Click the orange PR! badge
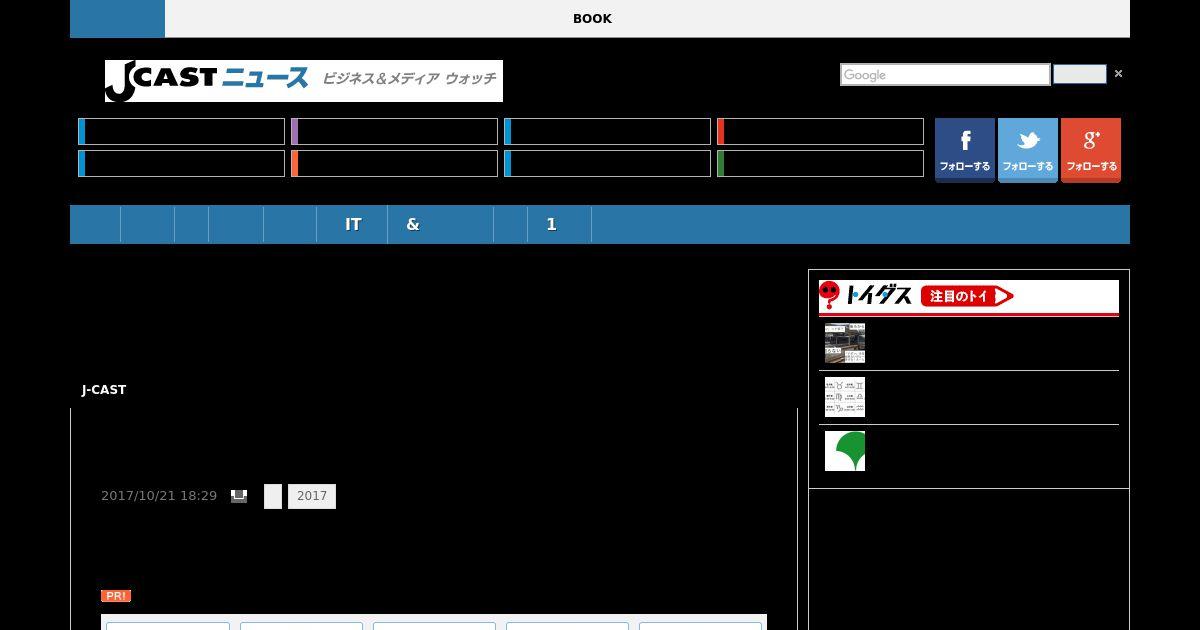Image resolution: width=1200 pixels, height=630 pixels. pyautogui.click(x=116, y=596)
